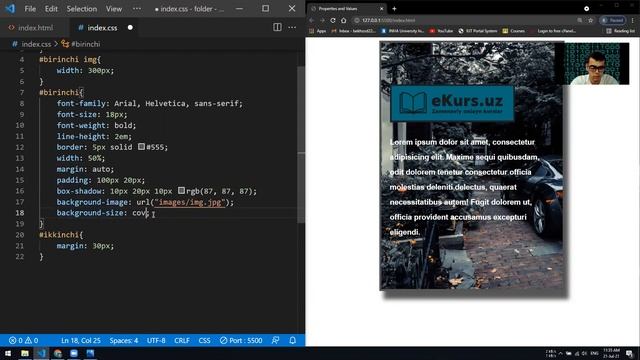The image size is (640, 360).
Task: Open the Apps bookmark shortcut
Action: pos(318,31)
